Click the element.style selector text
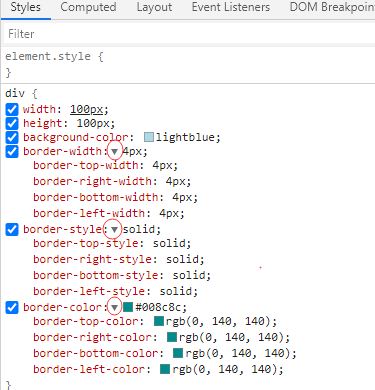The image size is (375, 390). [48, 56]
